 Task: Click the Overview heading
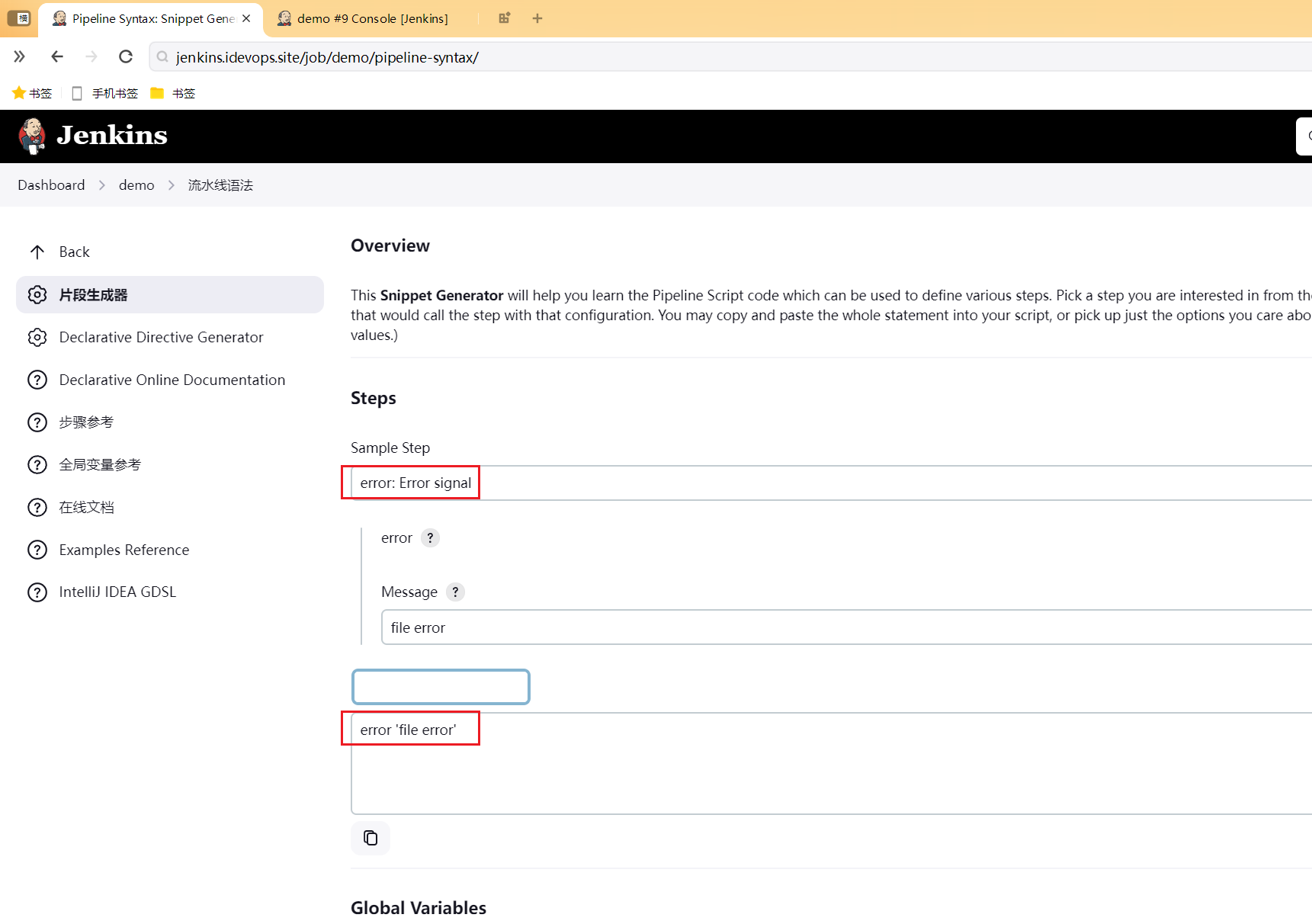point(390,245)
